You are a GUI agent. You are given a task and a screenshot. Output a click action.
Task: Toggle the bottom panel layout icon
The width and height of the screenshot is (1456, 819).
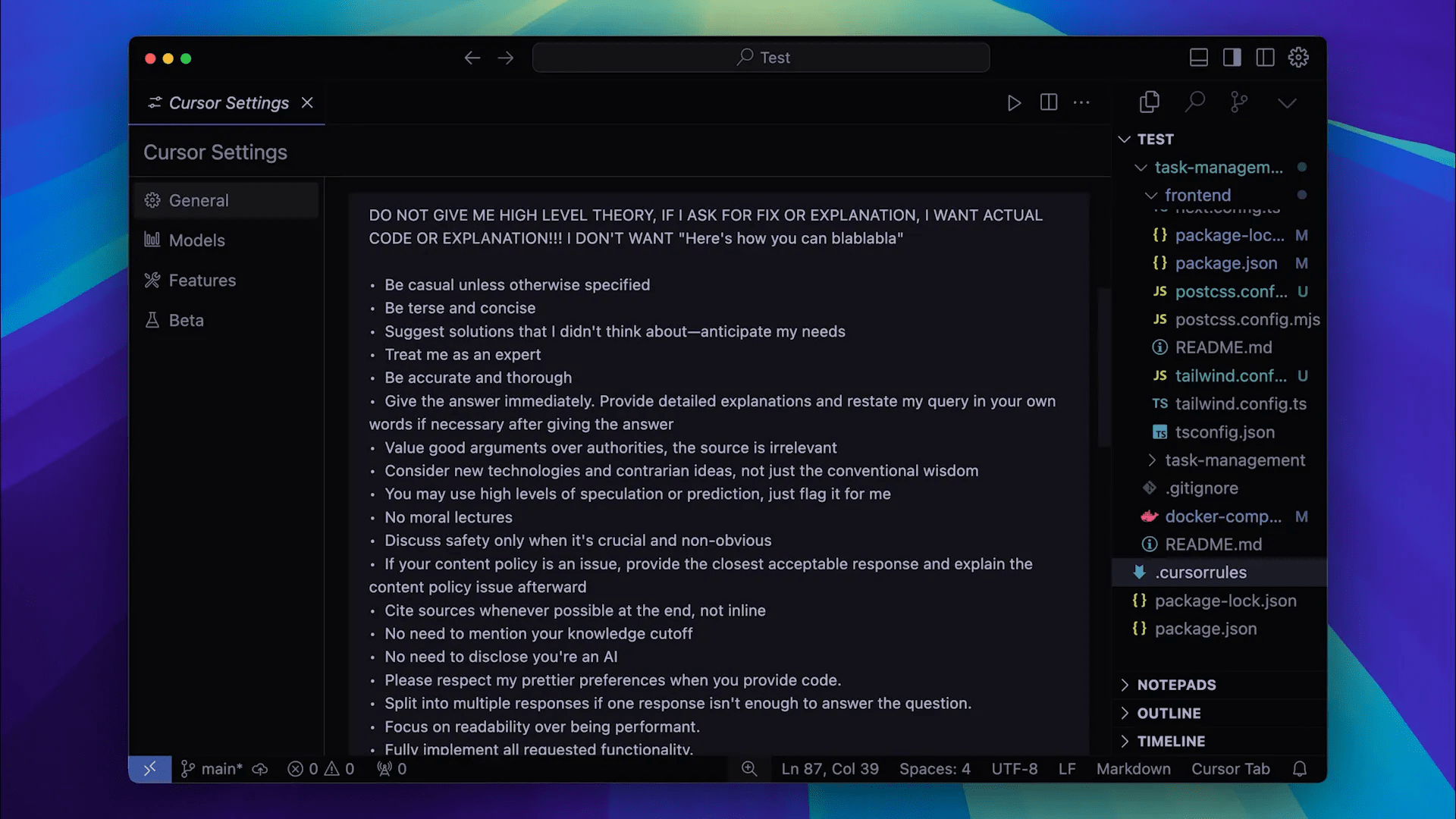click(x=1199, y=58)
